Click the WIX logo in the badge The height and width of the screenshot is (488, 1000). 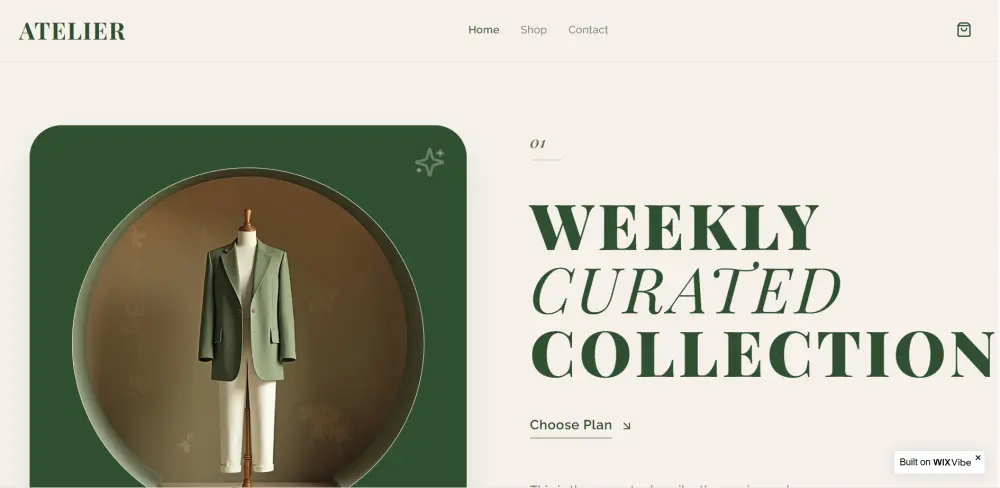click(x=941, y=462)
